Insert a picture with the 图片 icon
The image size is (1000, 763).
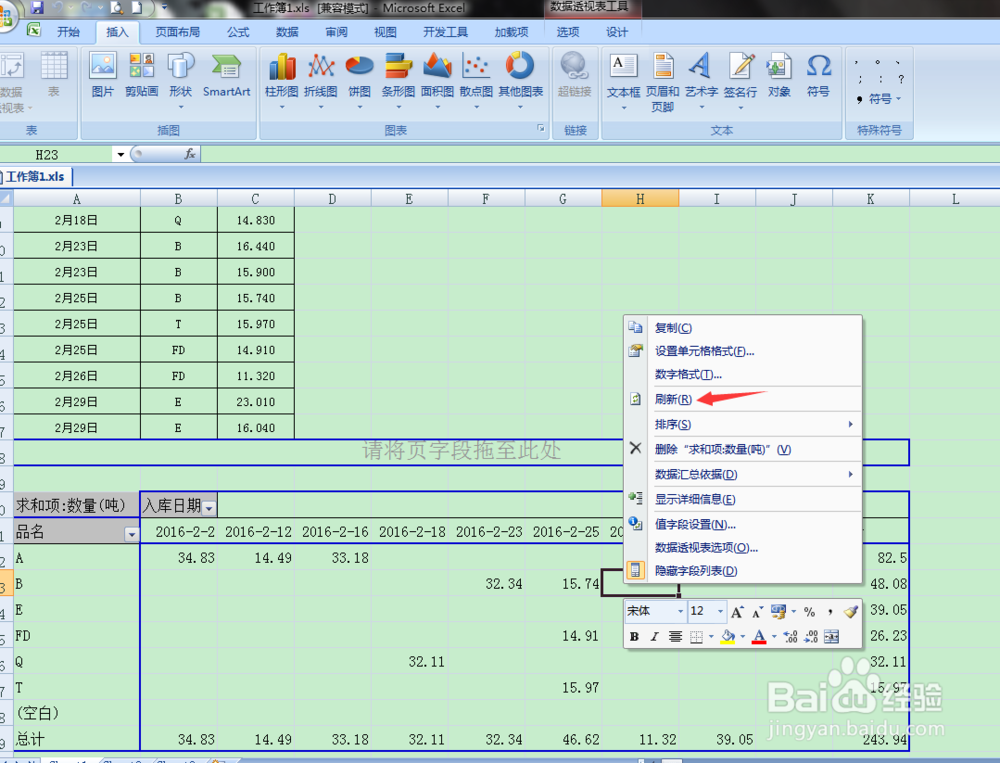pos(102,75)
